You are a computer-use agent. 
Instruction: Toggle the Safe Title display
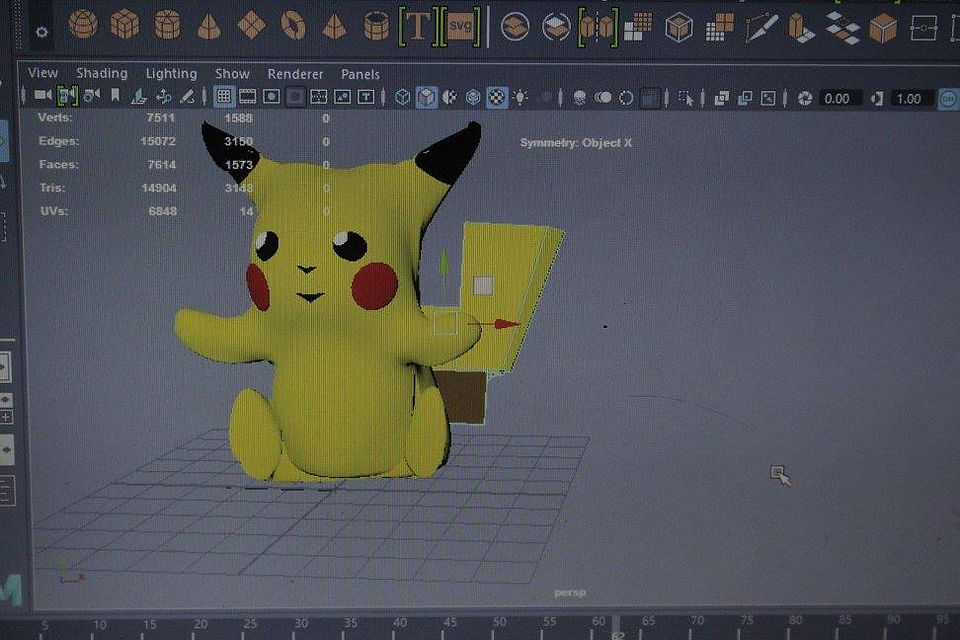[366, 97]
